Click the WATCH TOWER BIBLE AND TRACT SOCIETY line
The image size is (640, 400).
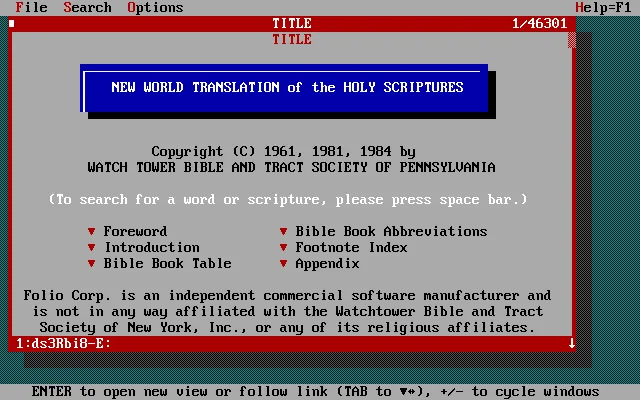[x=291, y=167]
